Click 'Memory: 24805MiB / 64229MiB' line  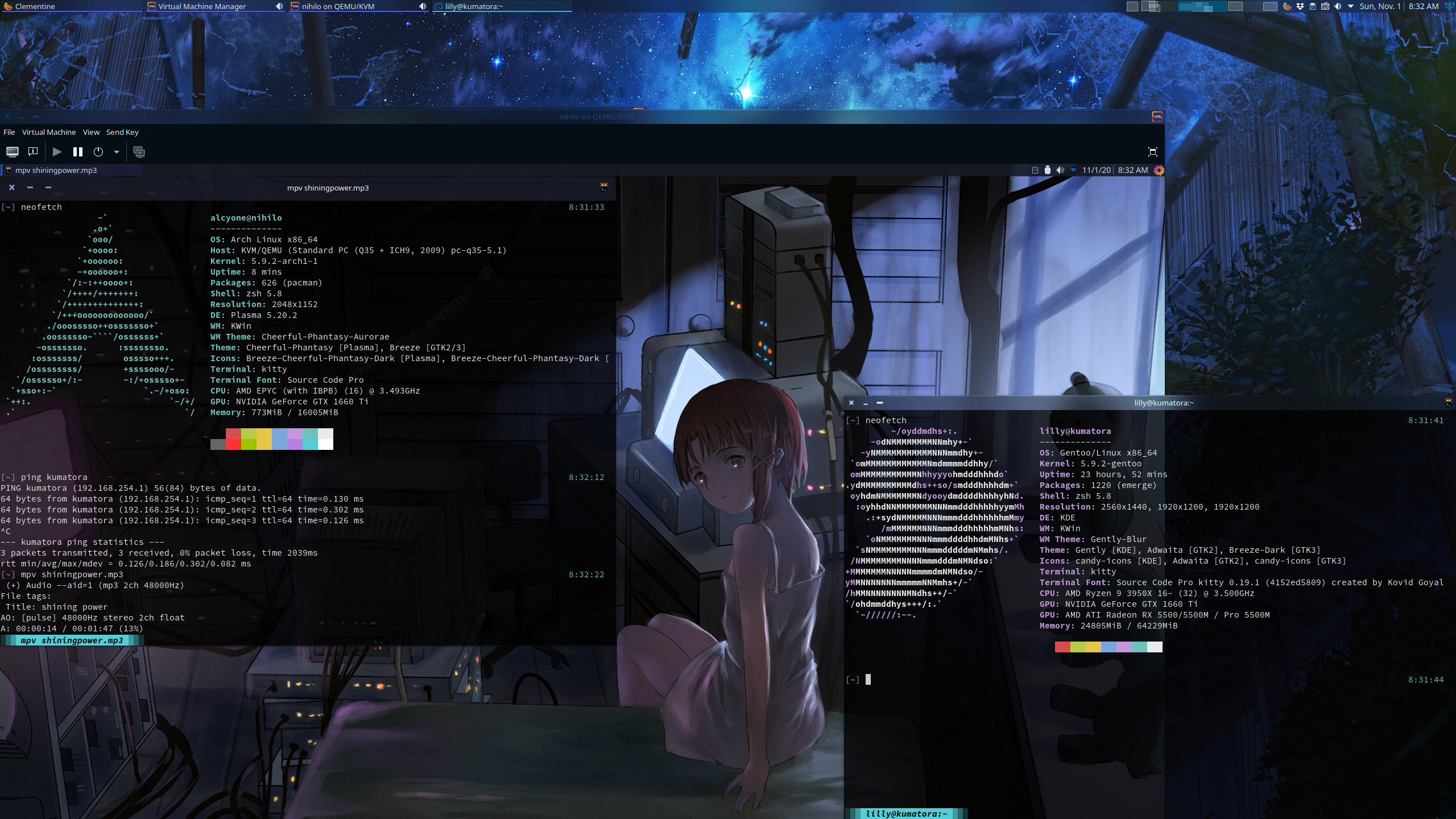[1108, 626]
